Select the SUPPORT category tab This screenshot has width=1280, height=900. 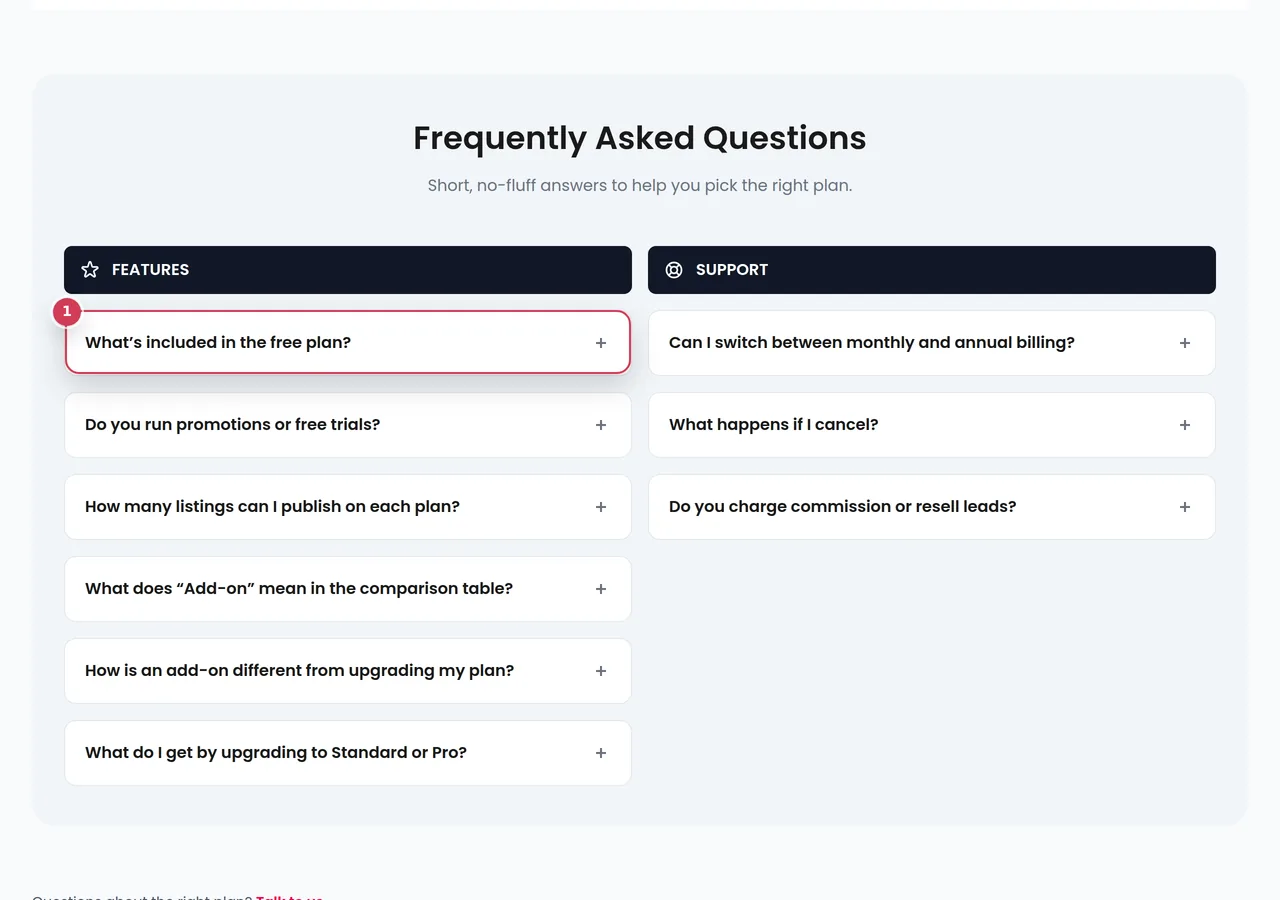931,269
